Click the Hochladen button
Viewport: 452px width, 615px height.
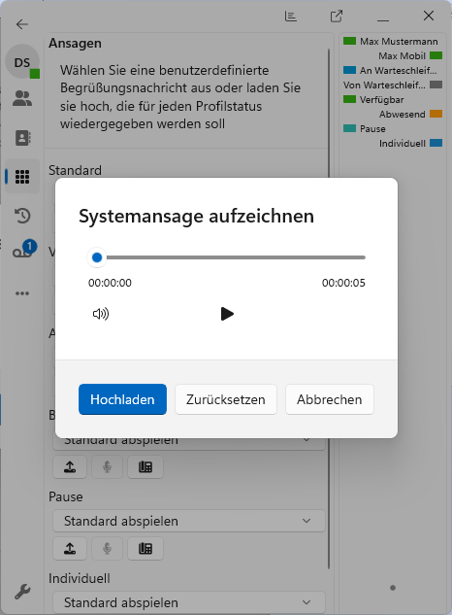122,399
